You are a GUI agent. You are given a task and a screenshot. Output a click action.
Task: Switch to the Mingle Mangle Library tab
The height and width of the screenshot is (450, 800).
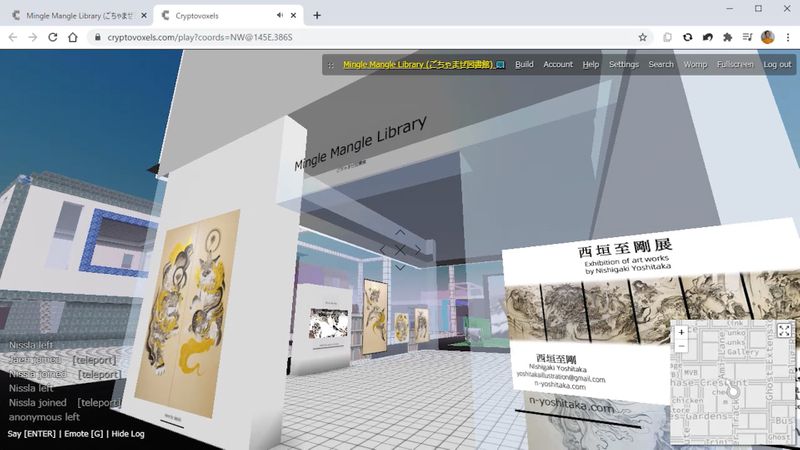[x=75, y=16]
